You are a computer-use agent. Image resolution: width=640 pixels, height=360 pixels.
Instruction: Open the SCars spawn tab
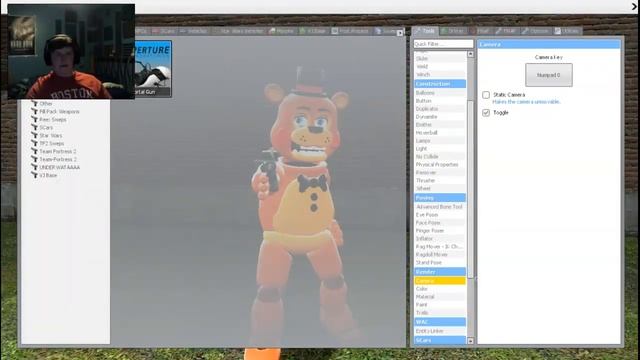(164, 31)
